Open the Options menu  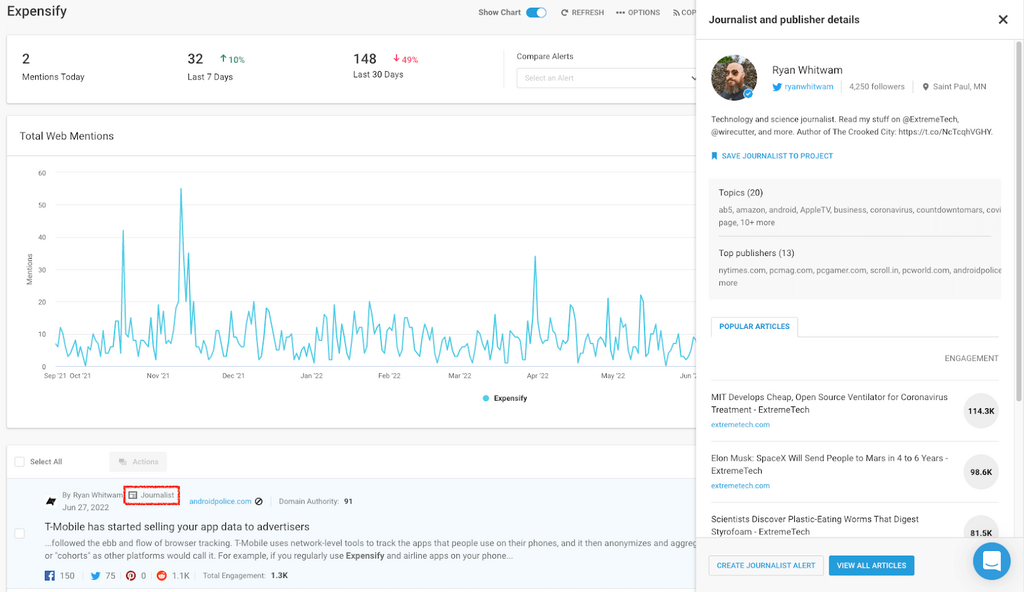tap(638, 13)
